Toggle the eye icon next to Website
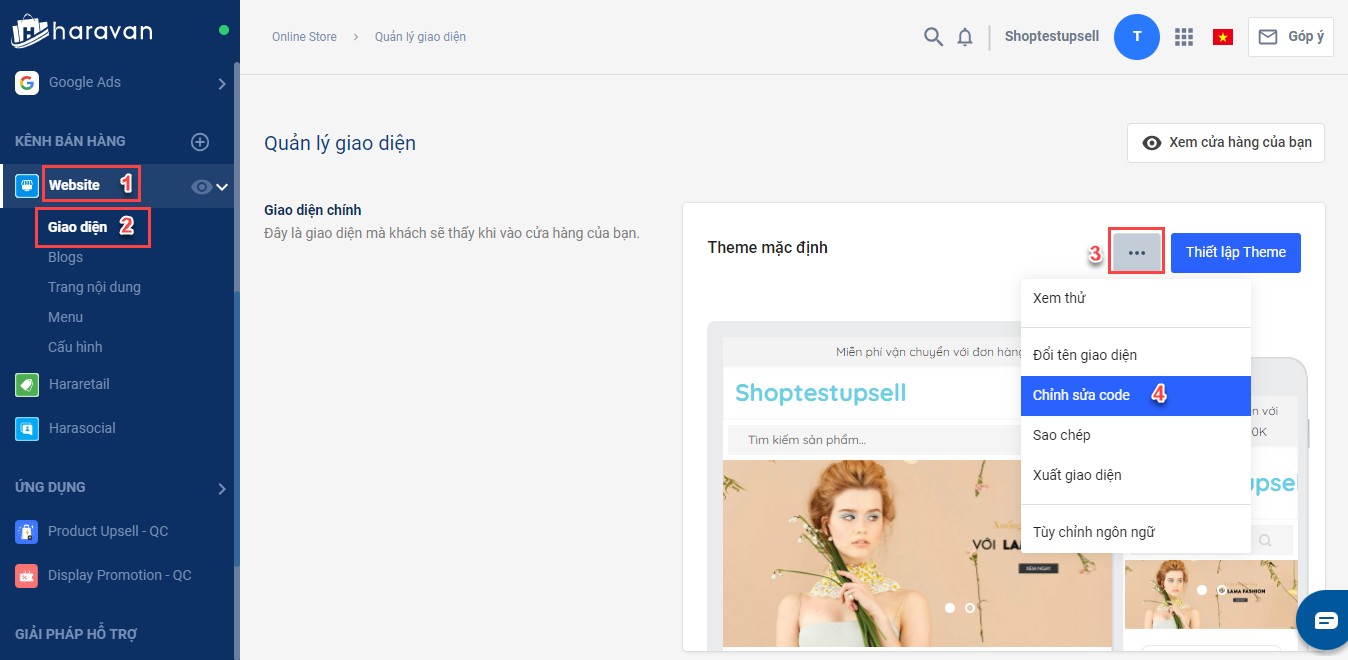The image size is (1348, 660). [x=201, y=186]
